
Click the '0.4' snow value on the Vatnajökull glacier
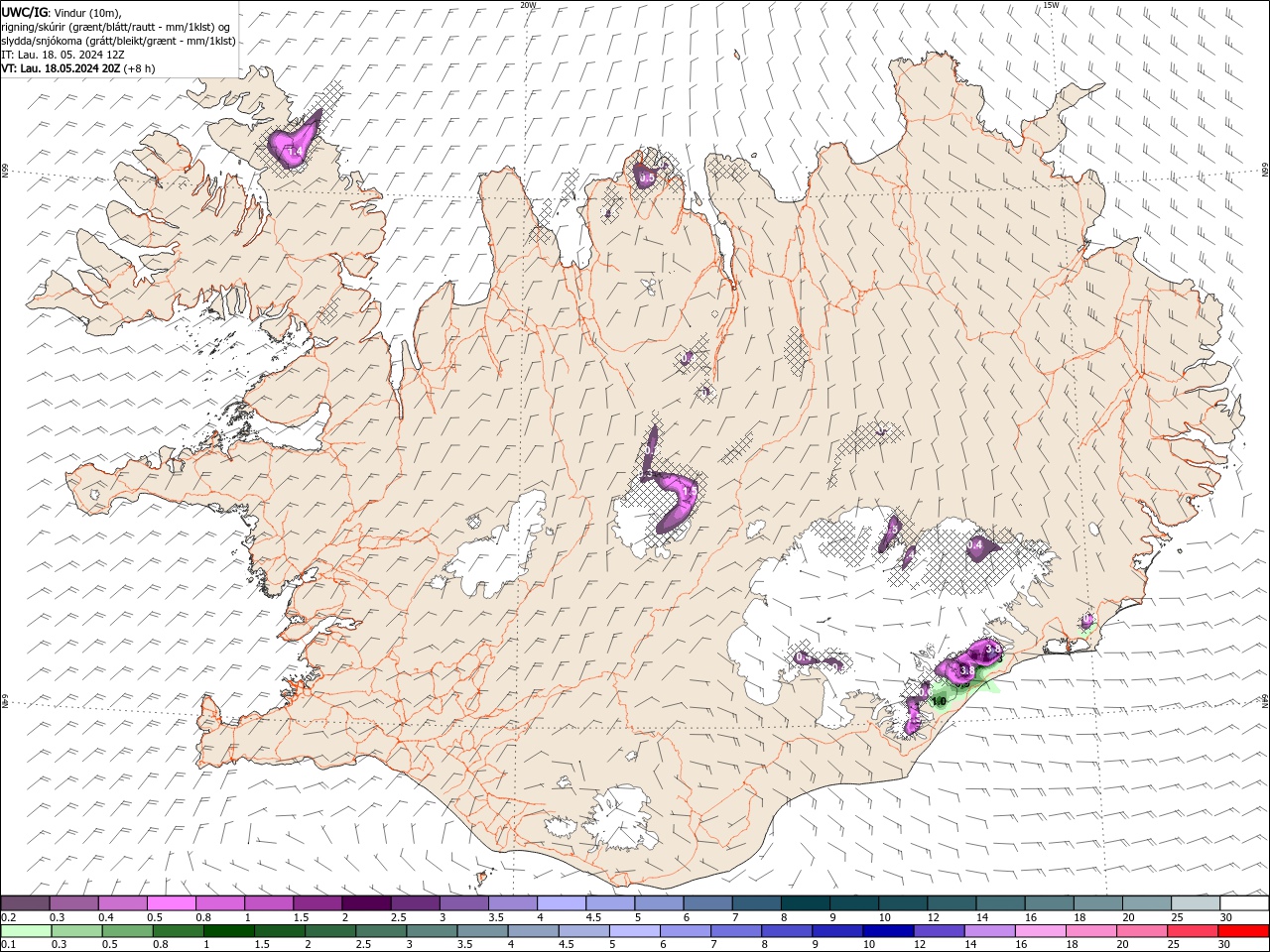pyautogui.click(x=974, y=544)
